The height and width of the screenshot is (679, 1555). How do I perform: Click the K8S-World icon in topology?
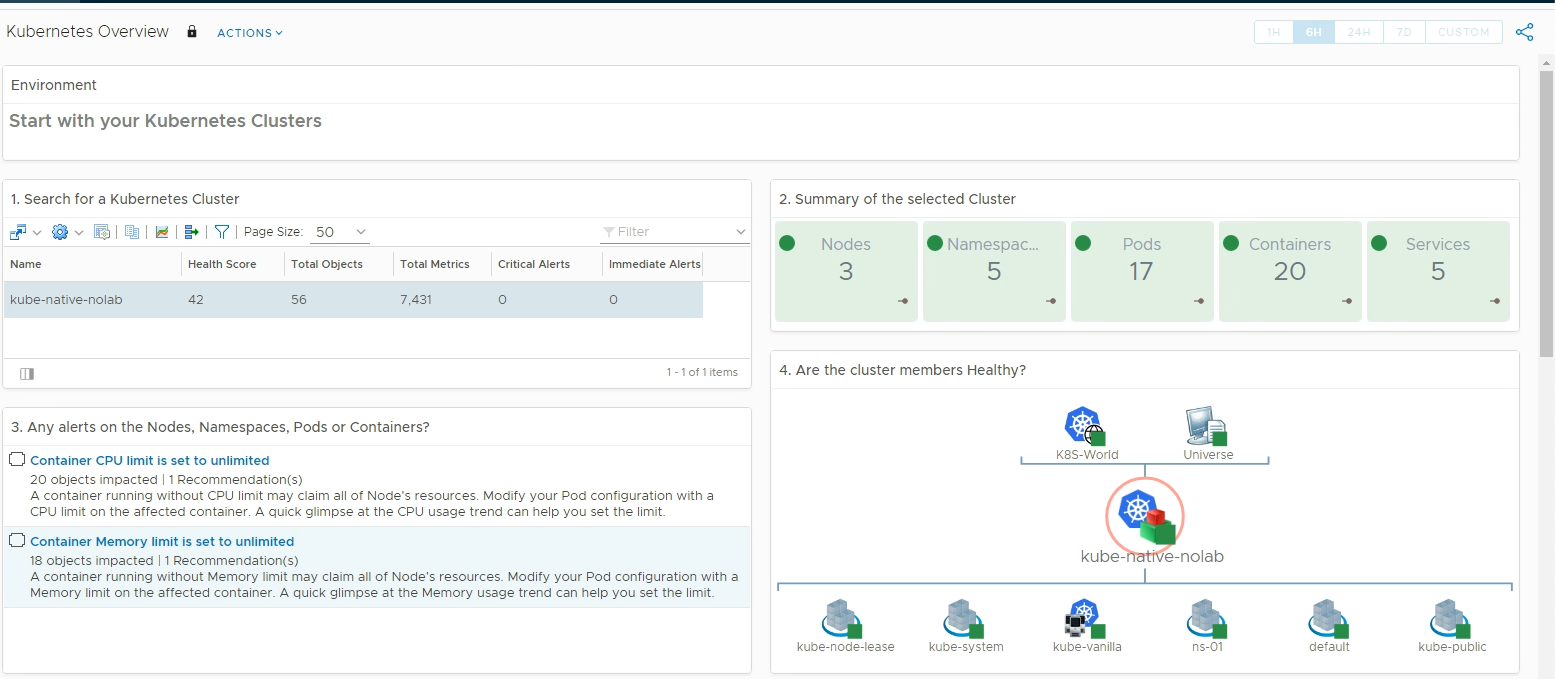tap(1085, 426)
